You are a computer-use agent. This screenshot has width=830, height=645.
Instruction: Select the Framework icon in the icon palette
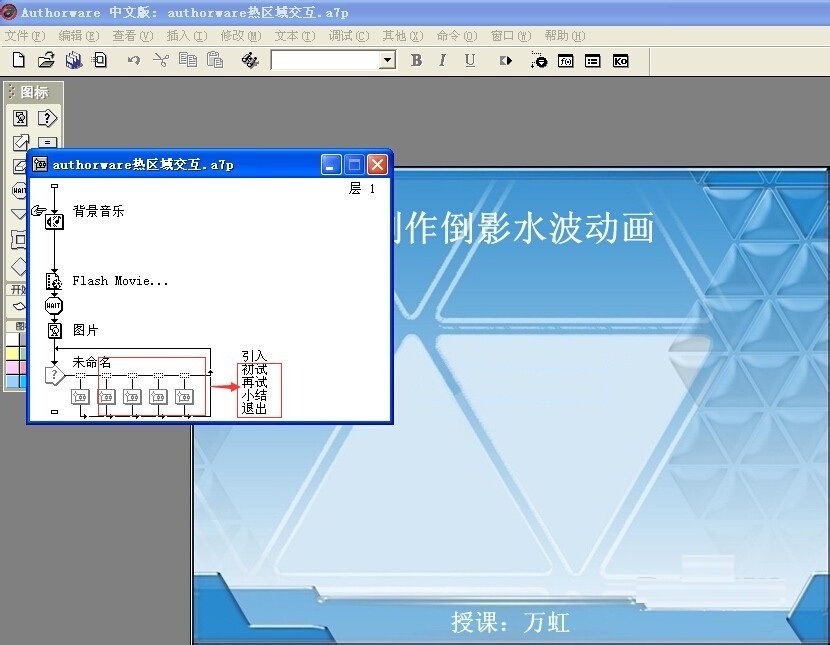[x=19, y=240]
